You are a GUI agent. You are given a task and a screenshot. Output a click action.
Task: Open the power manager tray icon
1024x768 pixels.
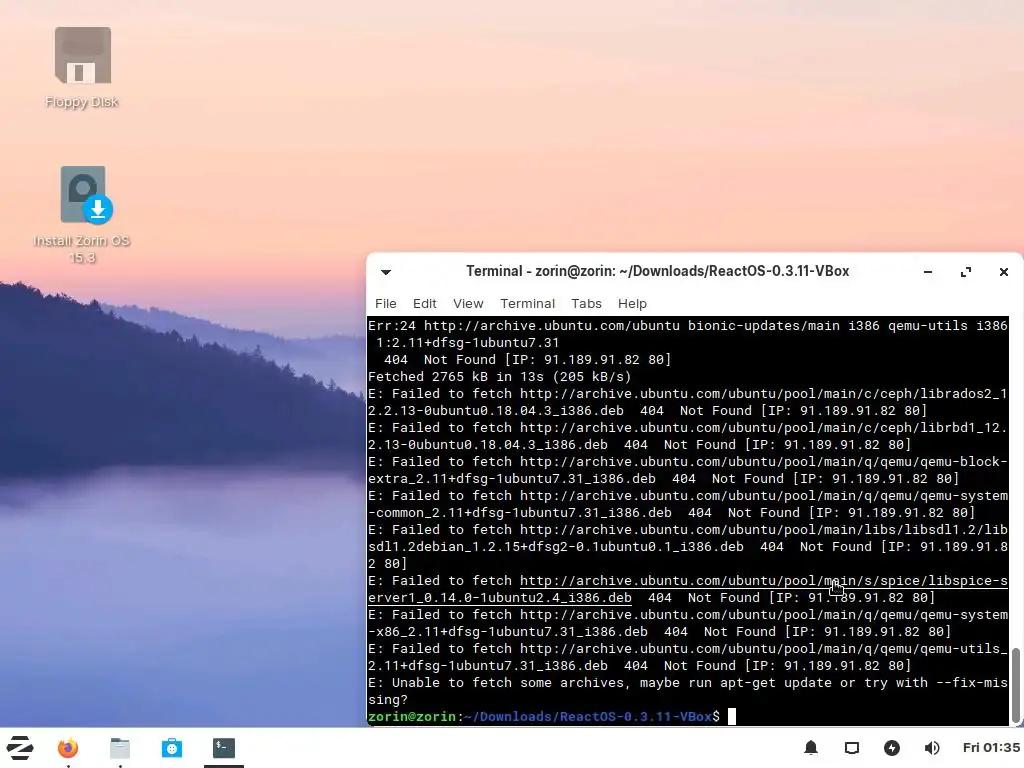pyautogui.click(x=892, y=748)
